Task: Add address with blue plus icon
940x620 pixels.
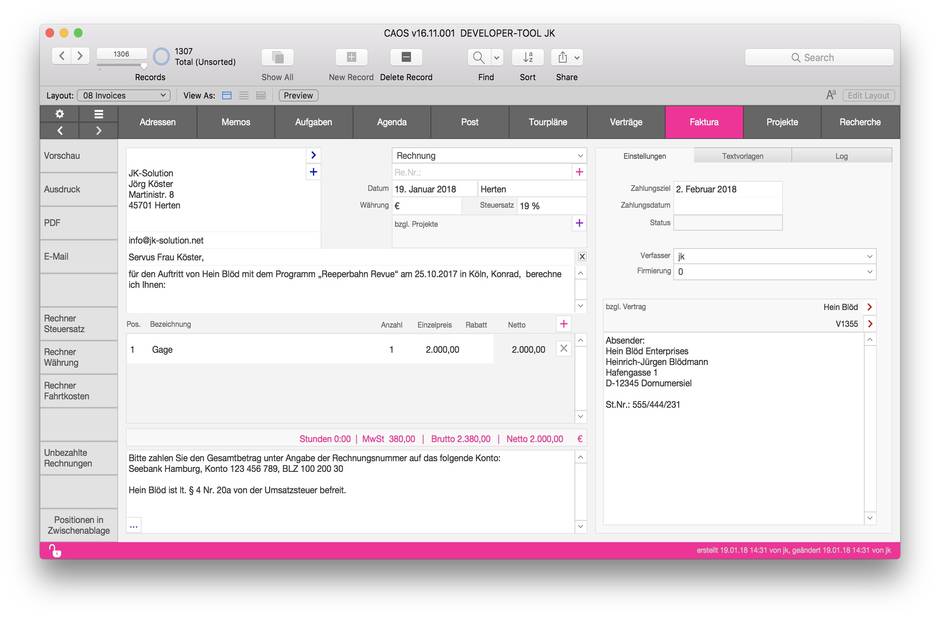Action: [x=313, y=172]
